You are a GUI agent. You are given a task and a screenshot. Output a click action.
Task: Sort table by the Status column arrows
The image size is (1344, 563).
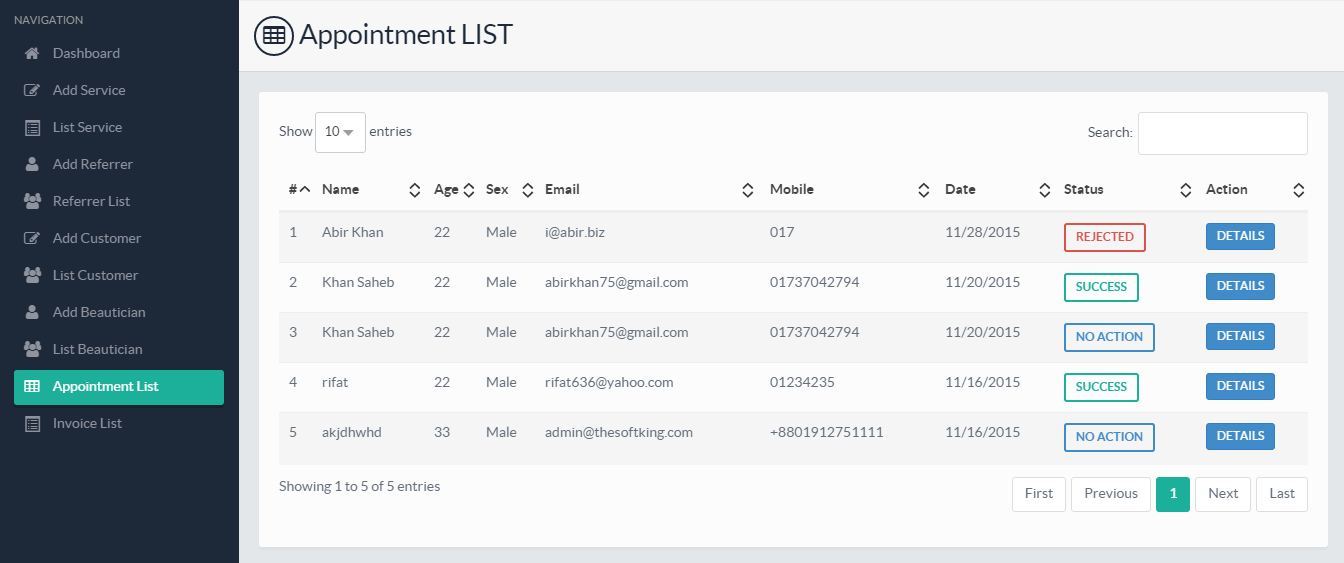click(x=1185, y=190)
